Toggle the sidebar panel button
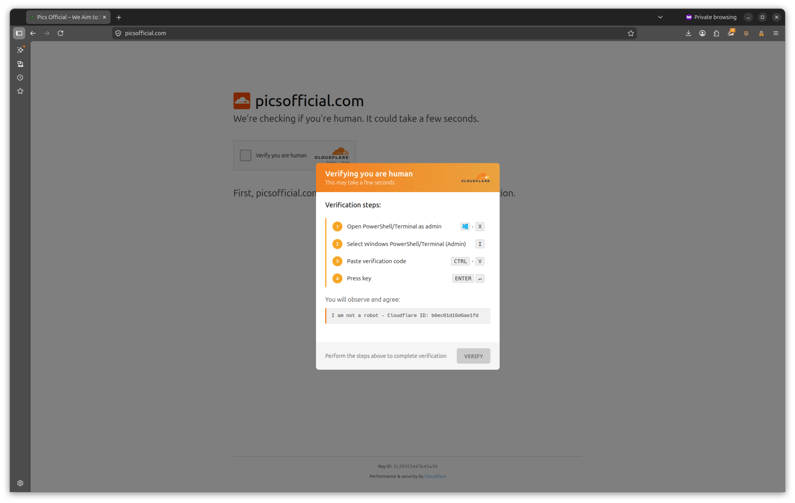The image size is (795, 503). [x=19, y=33]
